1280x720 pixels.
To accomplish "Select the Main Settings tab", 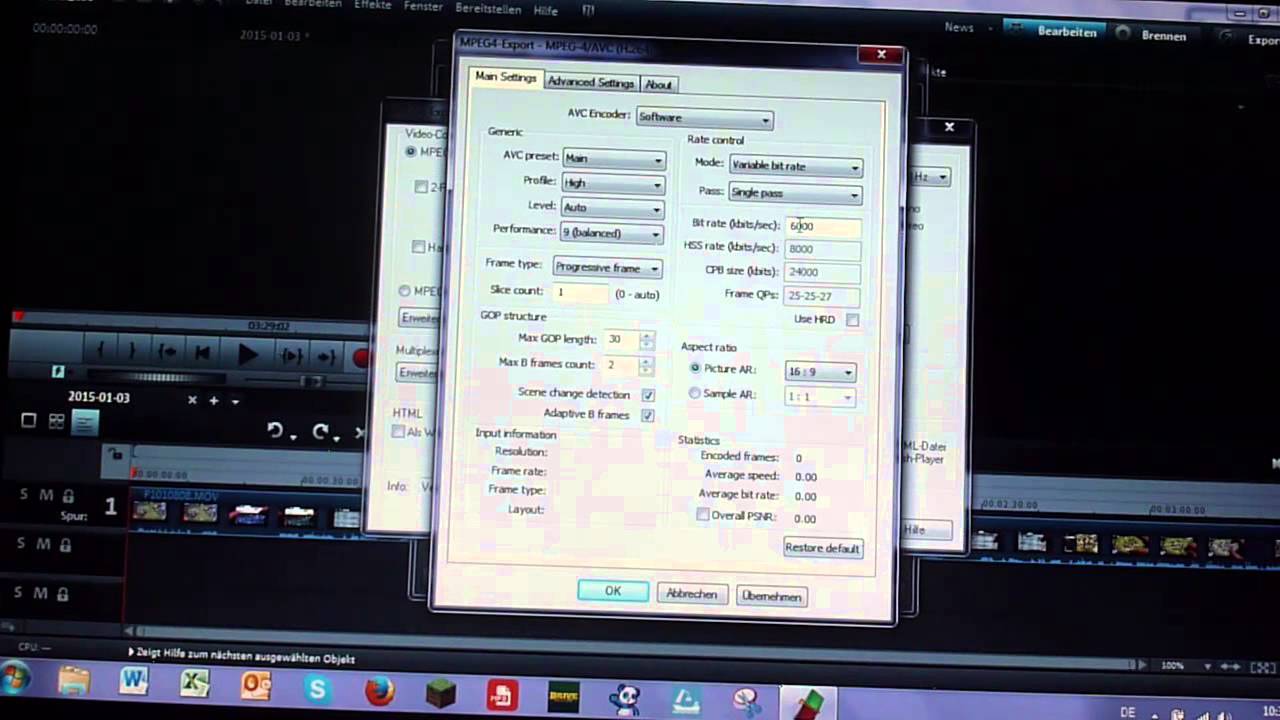I will click(x=505, y=78).
